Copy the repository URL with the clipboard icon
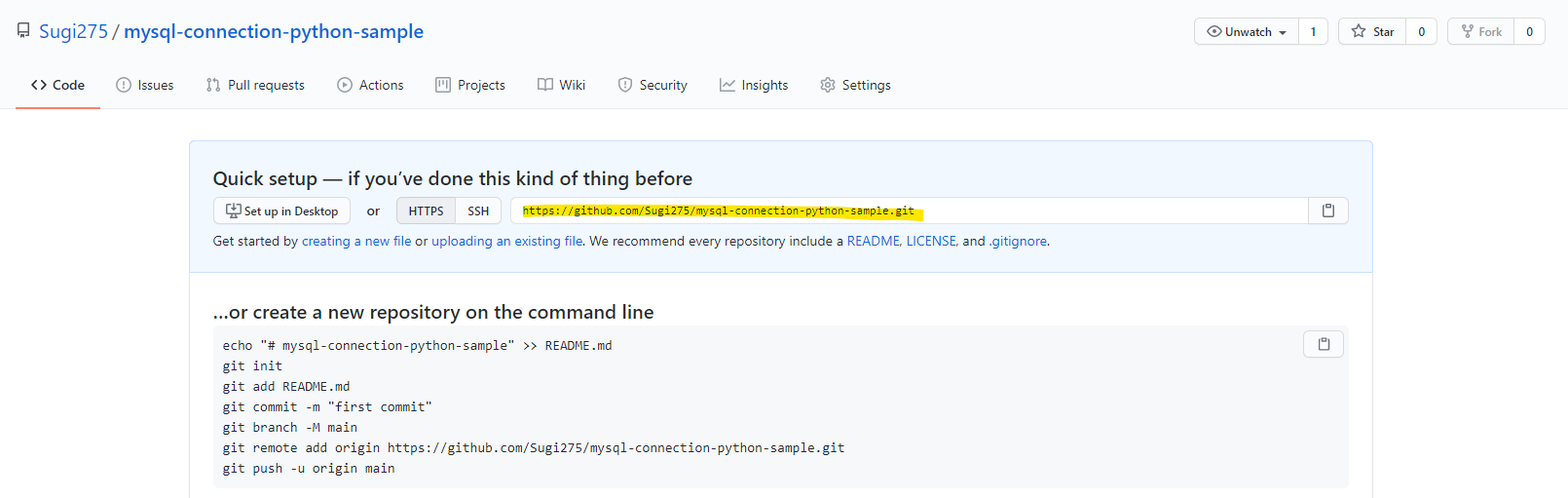This screenshot has width=1568, height=498. [x=1327, y=211]
